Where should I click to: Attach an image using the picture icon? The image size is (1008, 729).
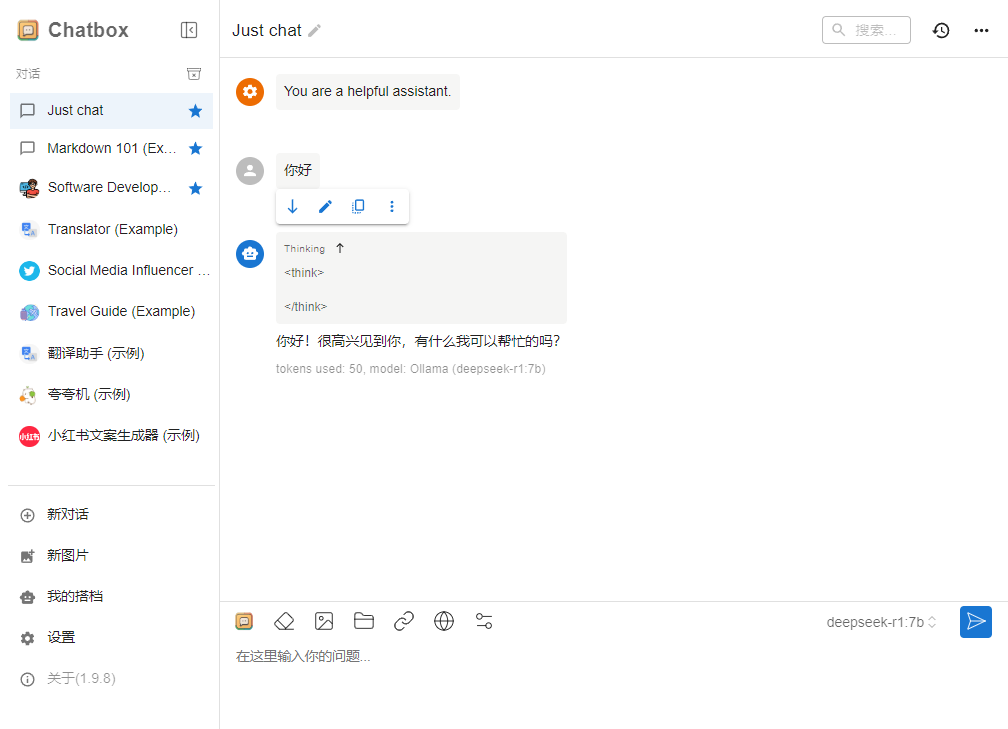point(324,621)
